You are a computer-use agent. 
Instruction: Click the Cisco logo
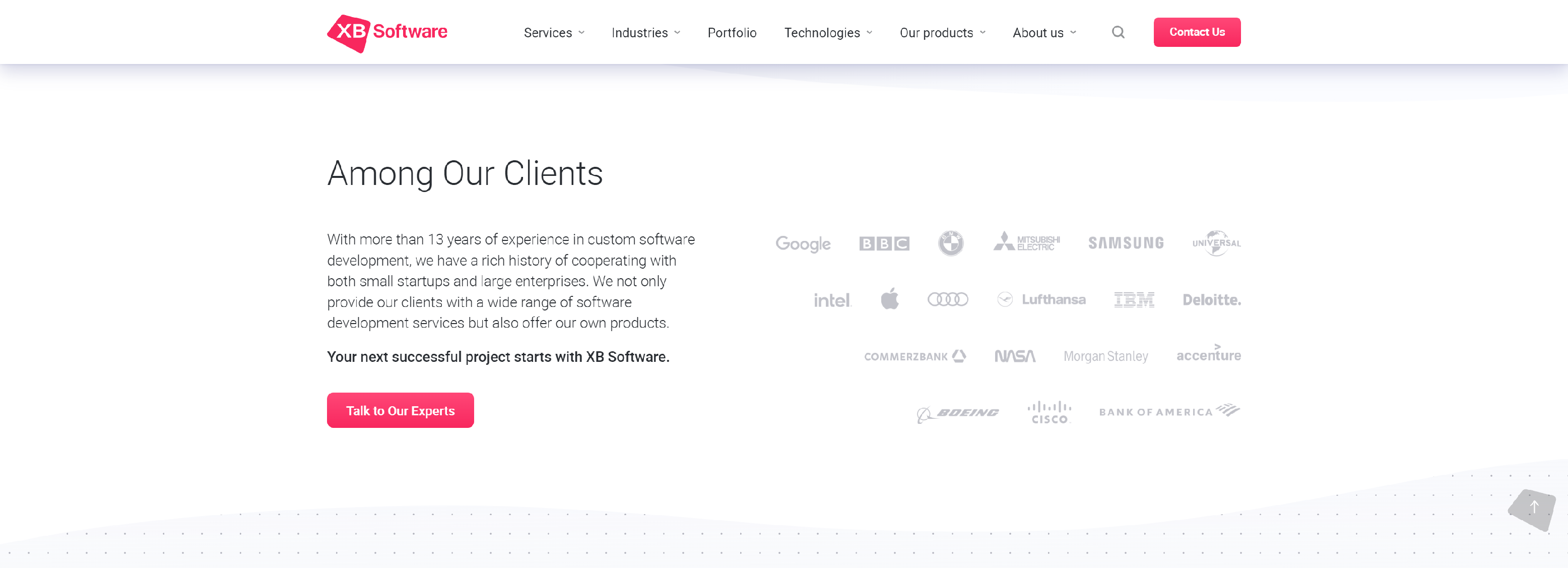tap(1050, 412)
